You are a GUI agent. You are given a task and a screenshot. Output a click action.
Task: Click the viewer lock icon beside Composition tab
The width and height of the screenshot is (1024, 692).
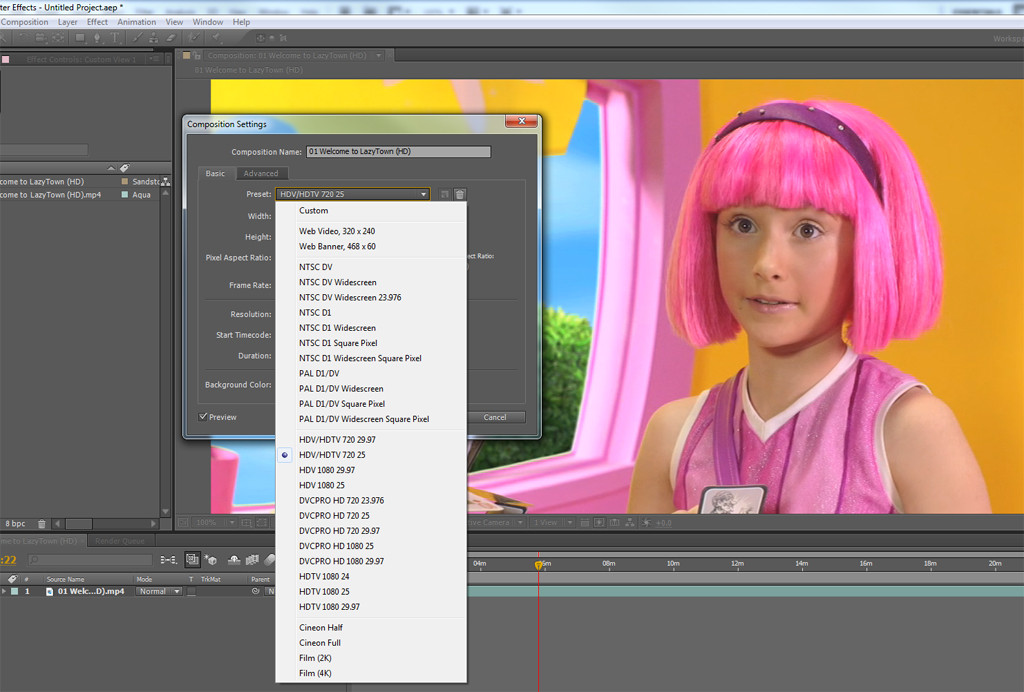tap(197, 55)
